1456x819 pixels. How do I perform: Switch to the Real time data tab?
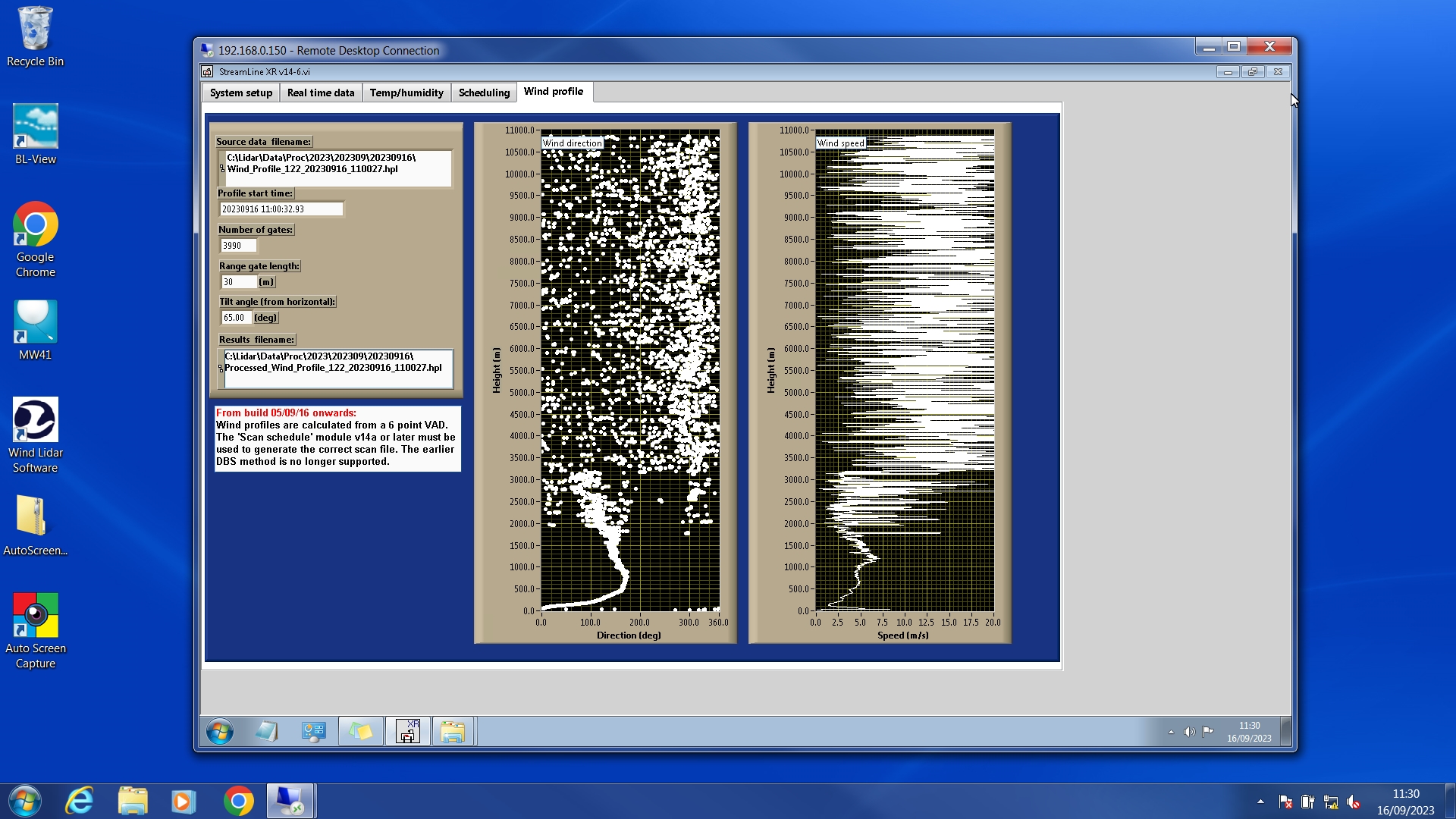321,93
